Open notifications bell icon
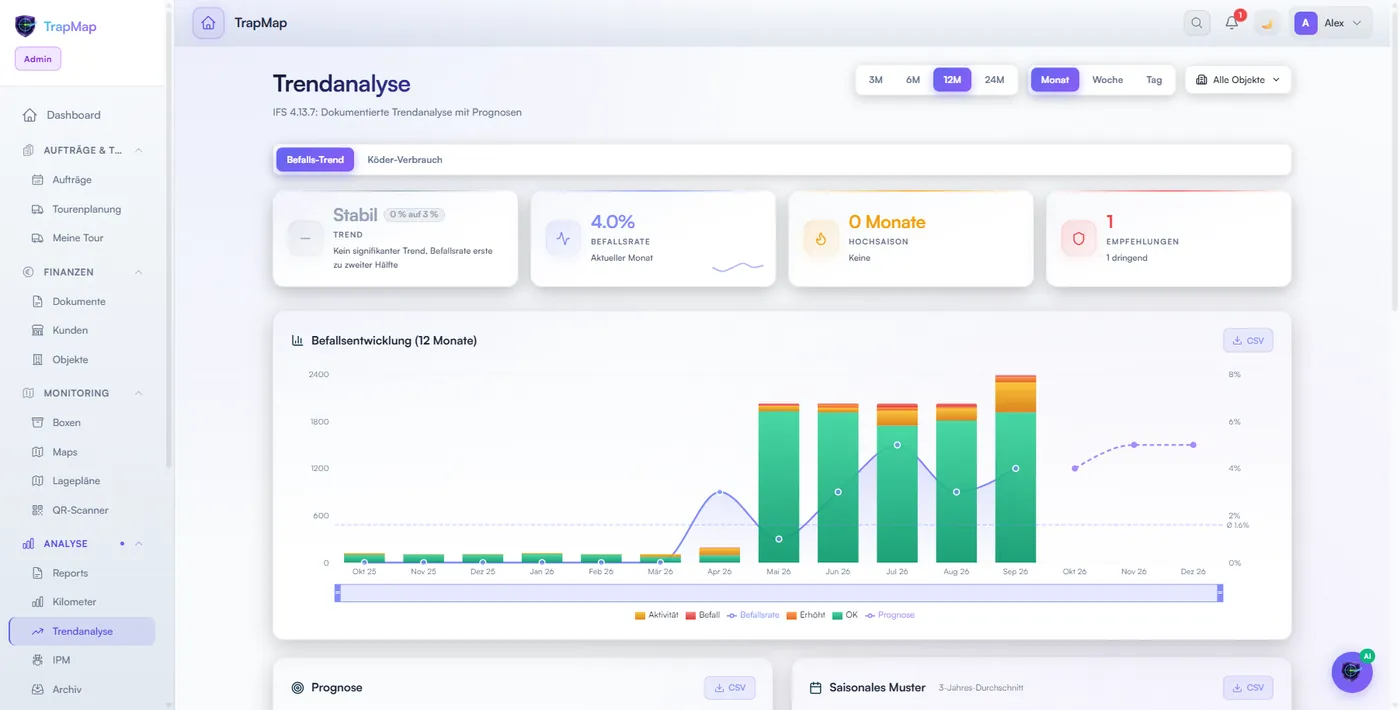 (x=1232, y=23)
